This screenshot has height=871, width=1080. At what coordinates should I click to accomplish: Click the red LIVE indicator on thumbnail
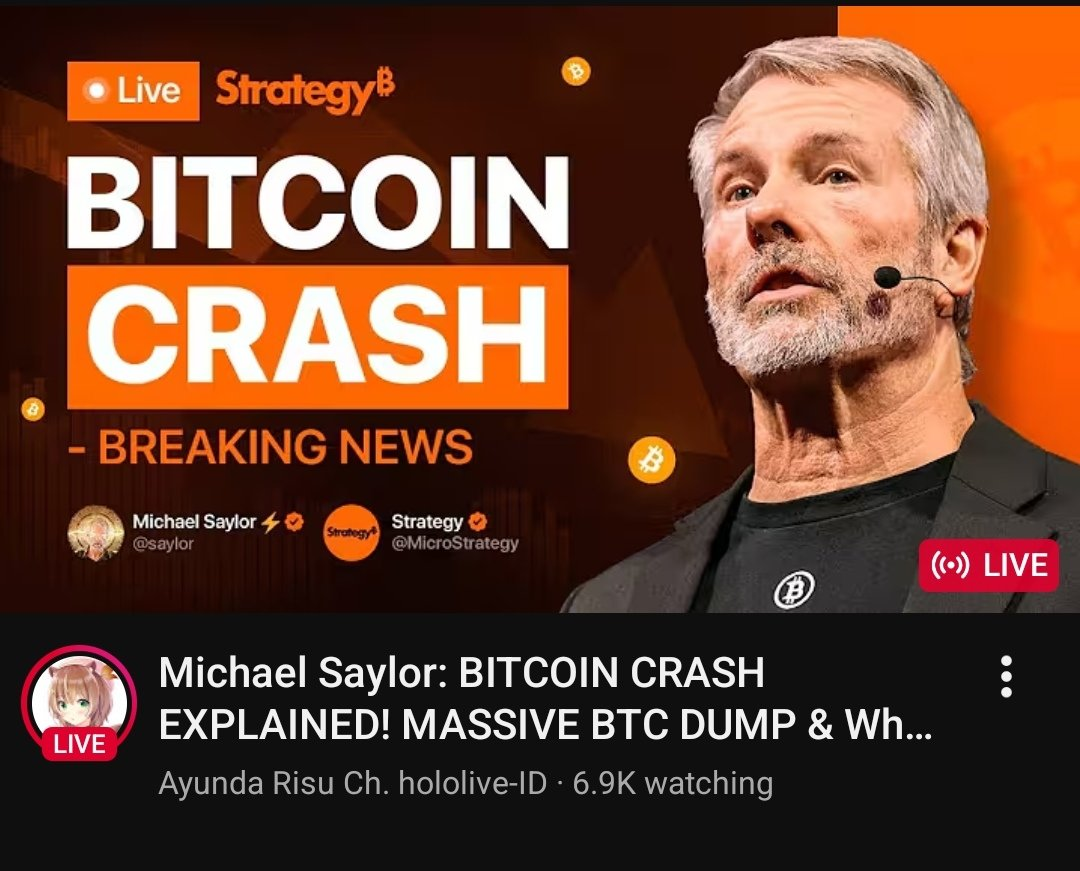pos(988,565)
